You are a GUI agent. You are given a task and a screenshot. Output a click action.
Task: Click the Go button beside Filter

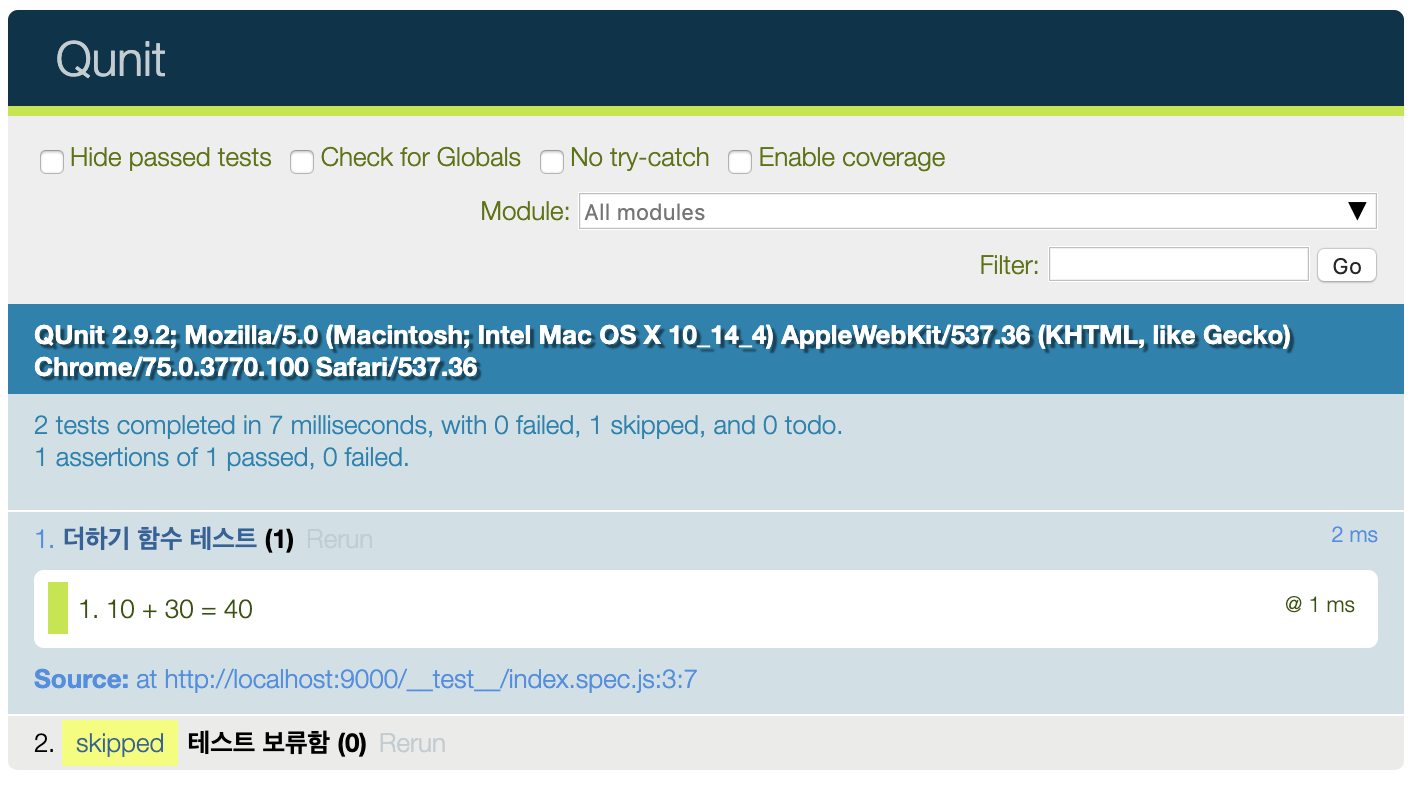click(1346, 266)
